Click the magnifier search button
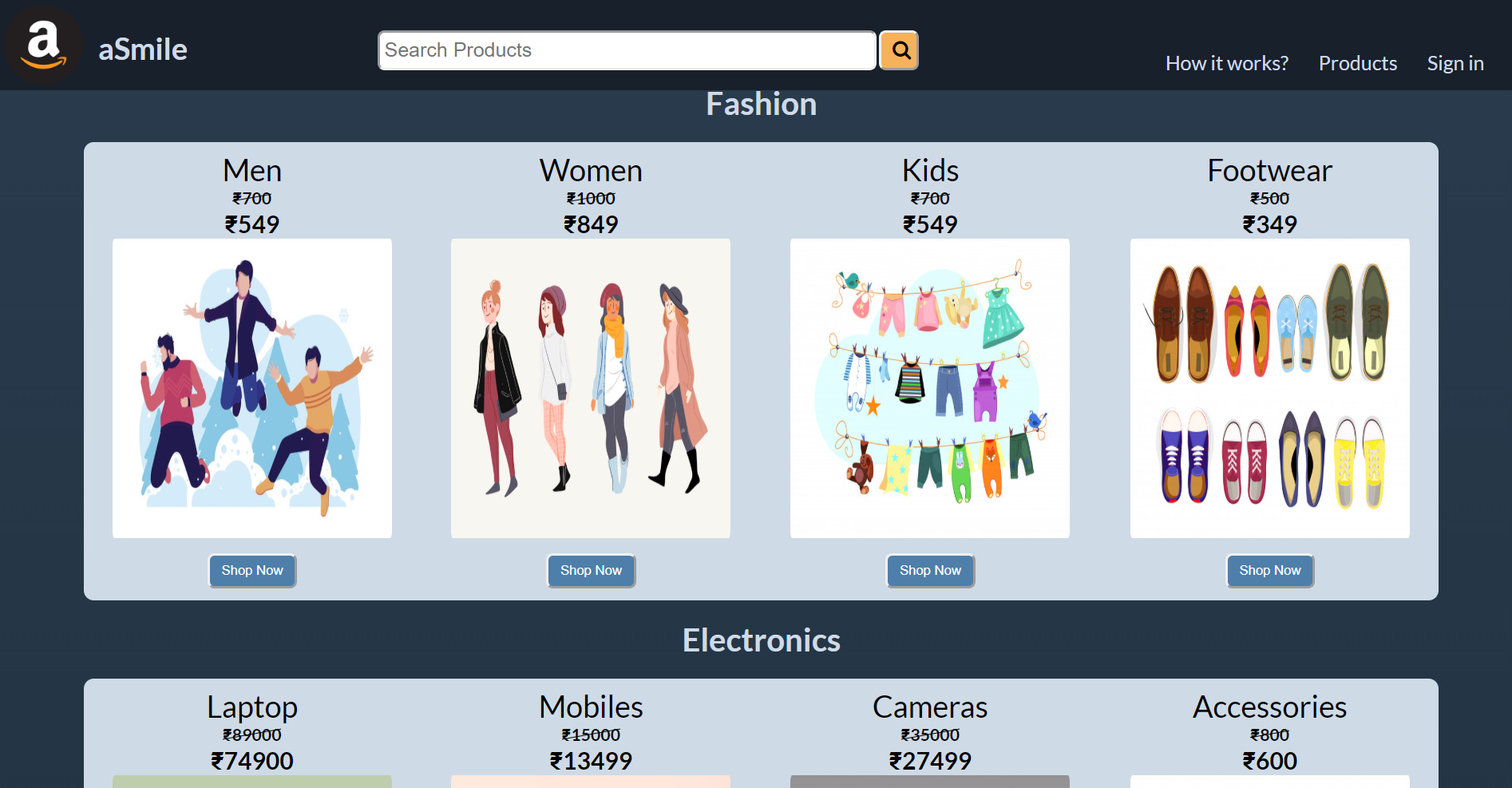 click(899, 50)
